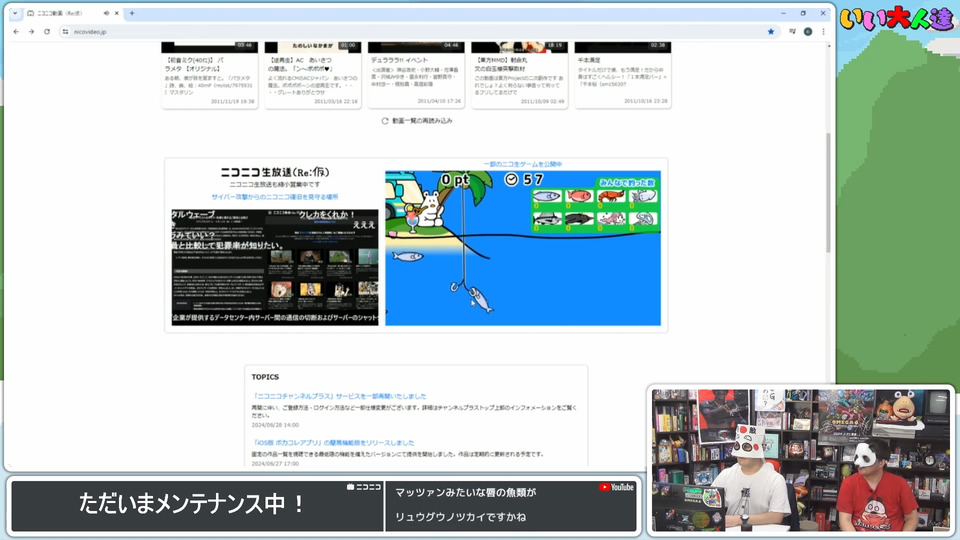The height and width of the screenshot is (540, 960).
Task: Click the swimming fish near the shore
Action: coord(408,256)
